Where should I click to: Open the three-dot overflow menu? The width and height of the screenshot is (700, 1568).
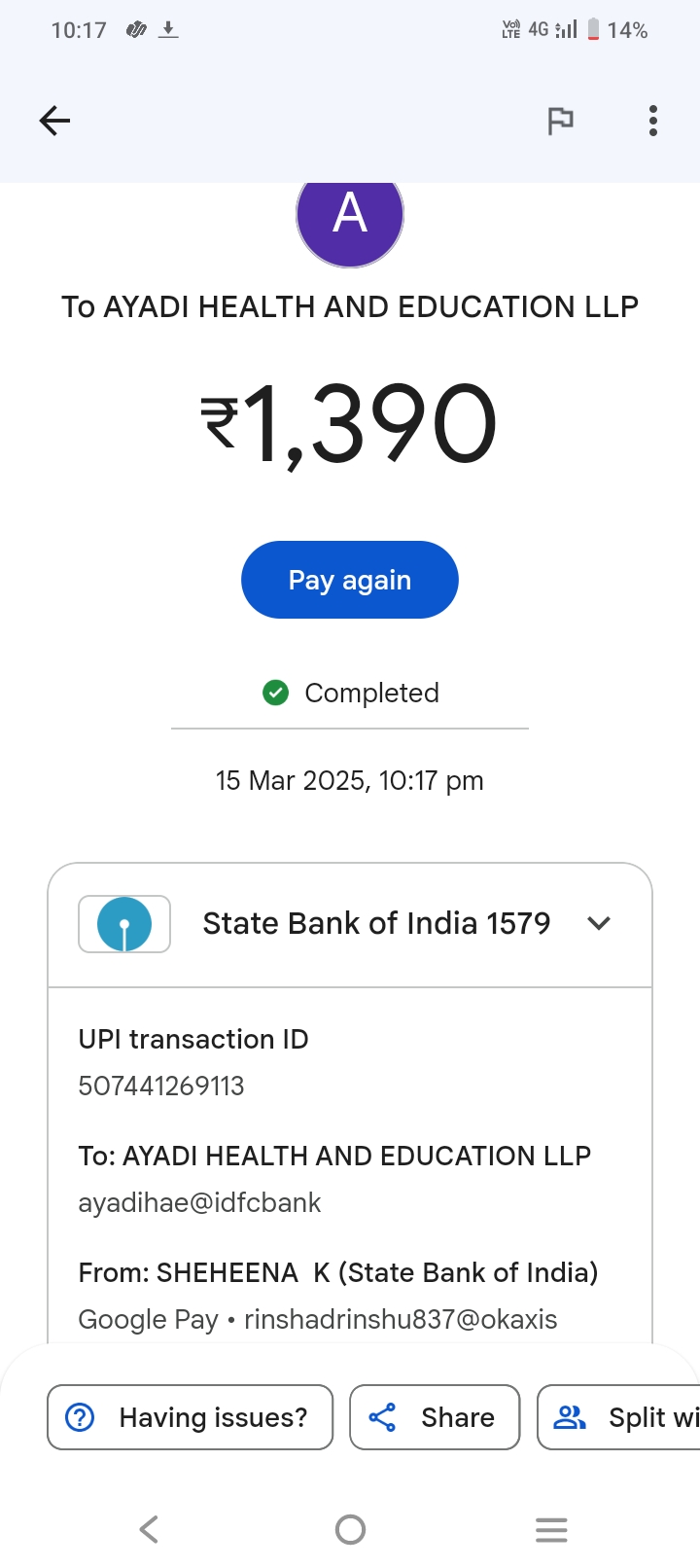pyautogui.click(x=653, y=121)
